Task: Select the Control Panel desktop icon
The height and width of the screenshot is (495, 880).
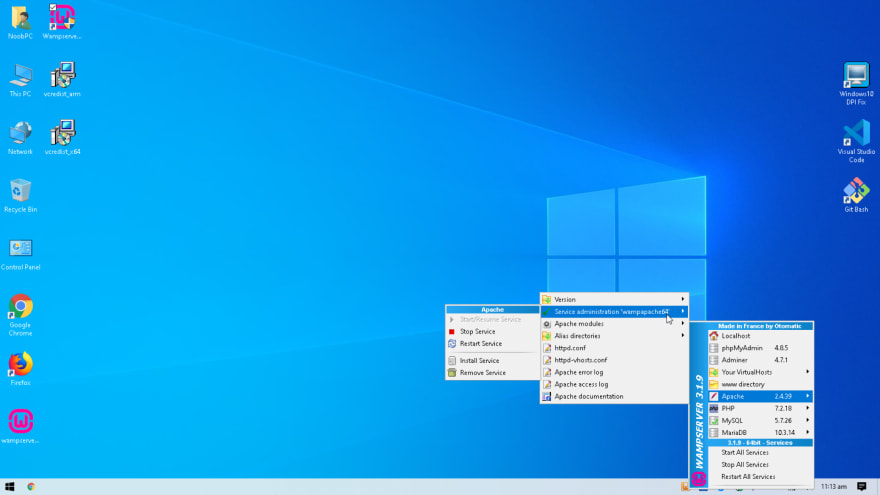Action: (x=20, y=254)
